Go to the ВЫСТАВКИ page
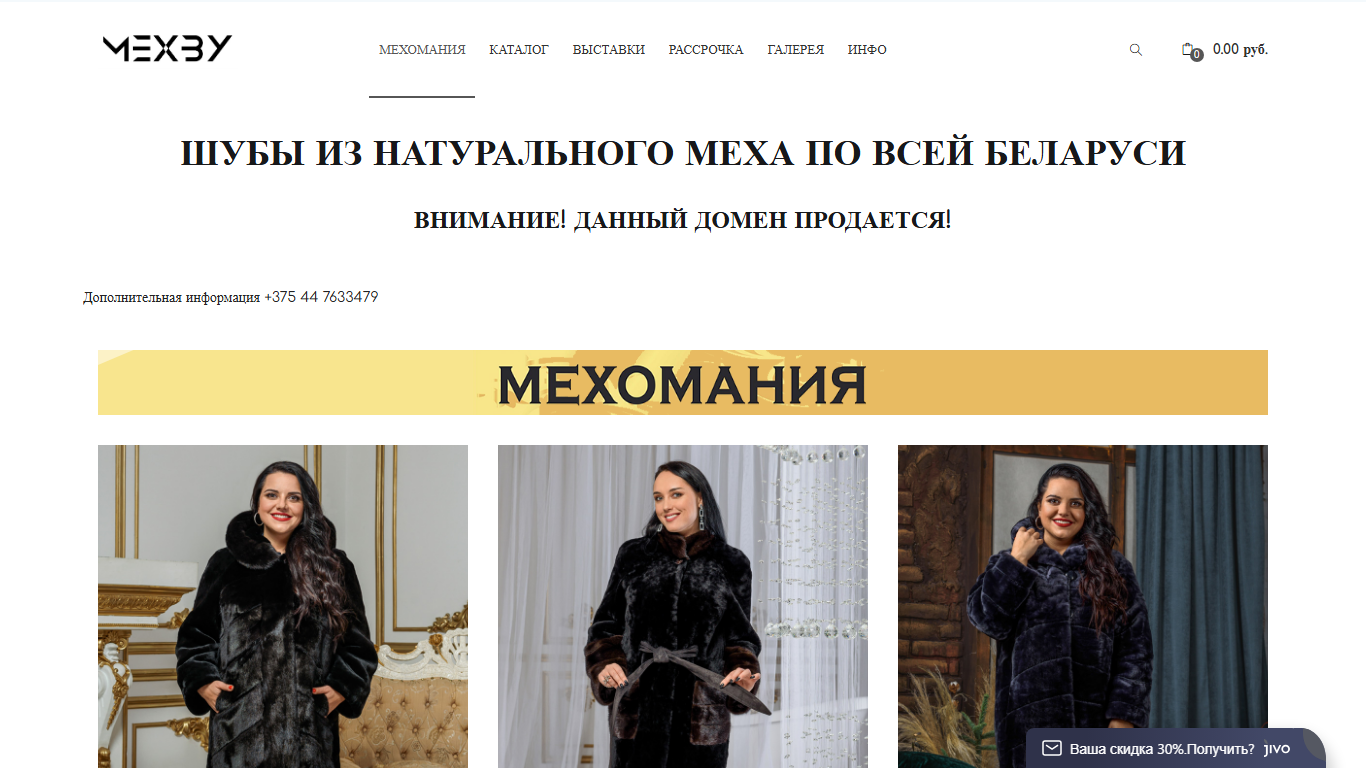1366x768 pixels. (609, 50)
